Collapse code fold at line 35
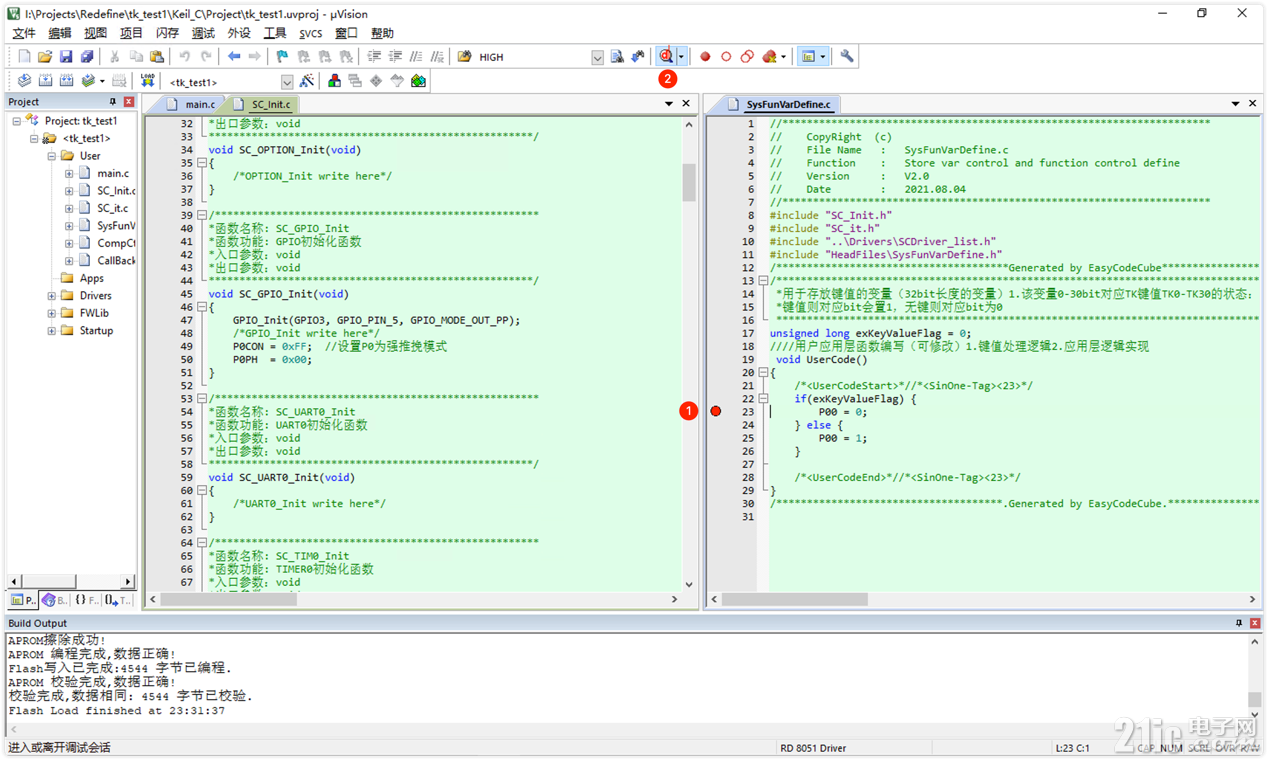 pyautogui.click(x=201, y=163)
